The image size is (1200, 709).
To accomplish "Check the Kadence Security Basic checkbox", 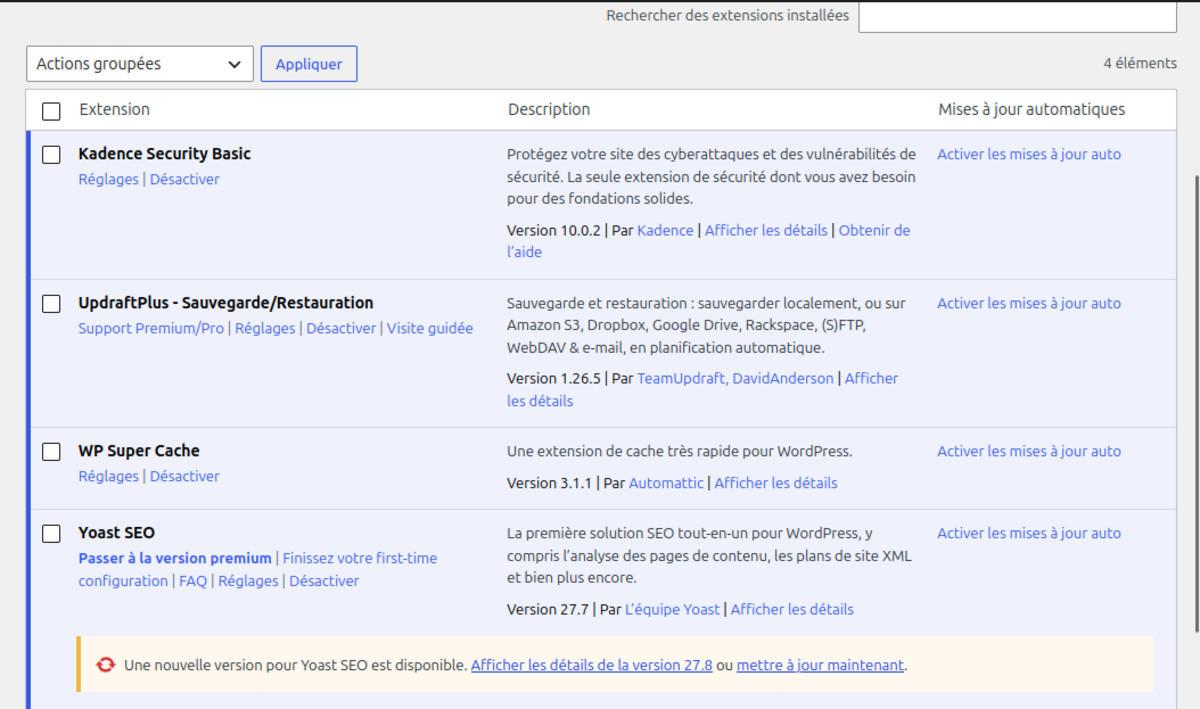I will click(51, 155).
